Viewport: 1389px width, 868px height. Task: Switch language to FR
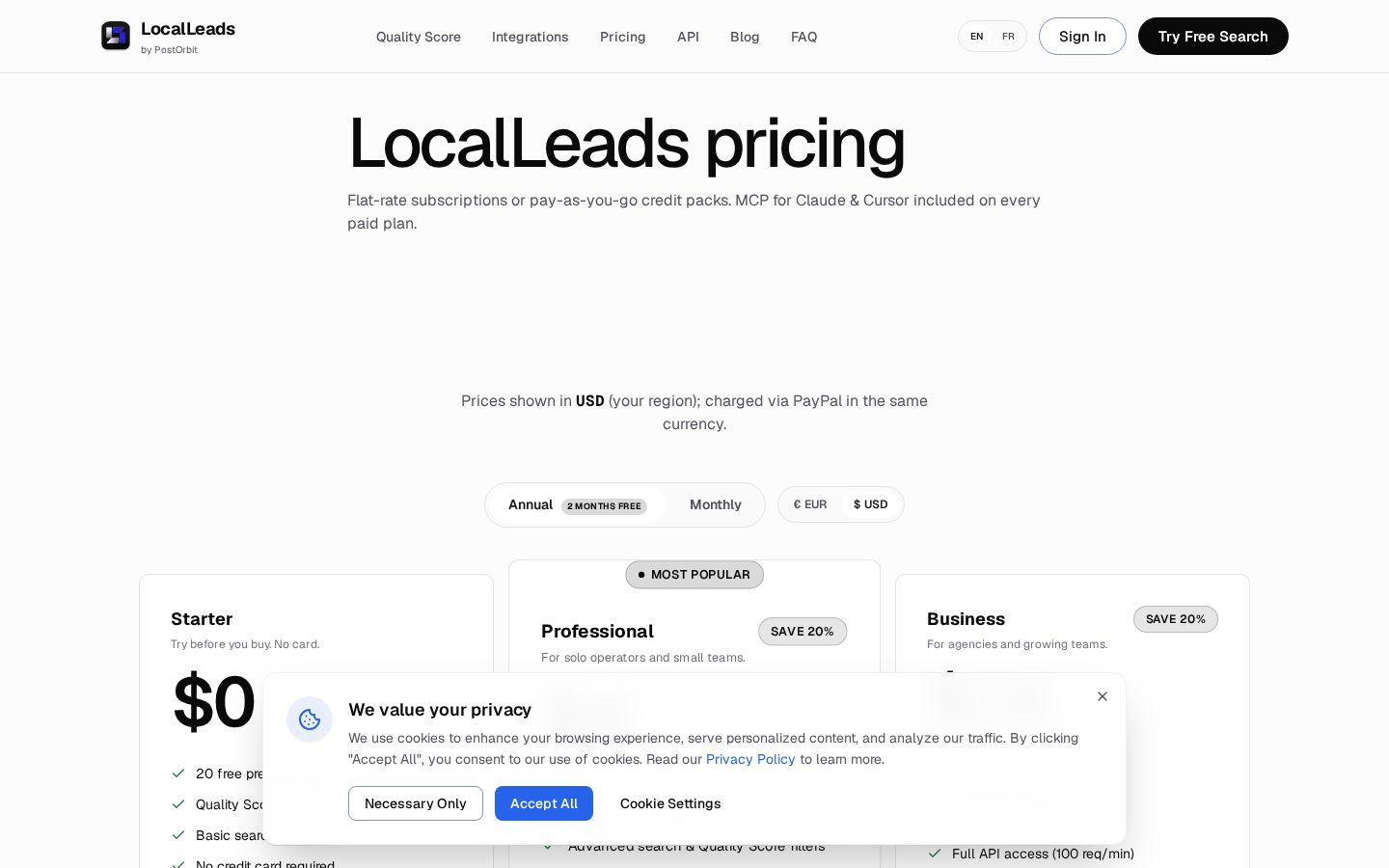click(x=1008, y=37)
